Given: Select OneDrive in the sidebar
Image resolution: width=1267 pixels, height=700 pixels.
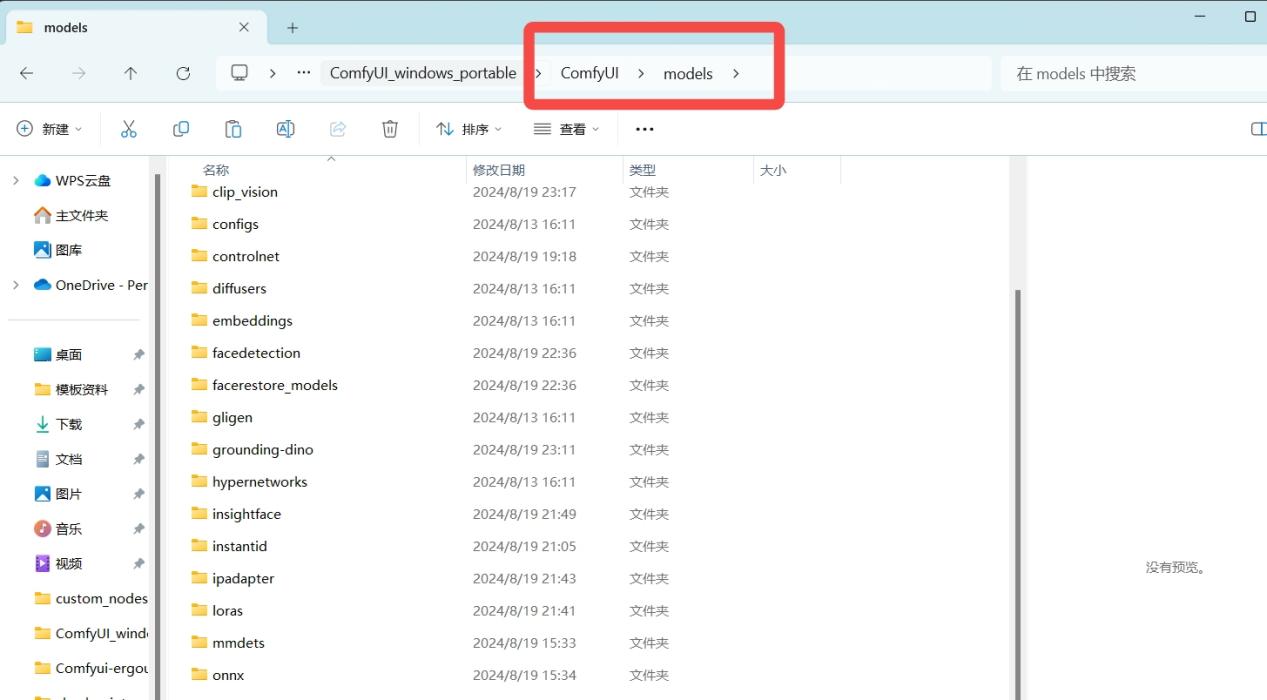Looking at the screenshot, I should (101, 285).
